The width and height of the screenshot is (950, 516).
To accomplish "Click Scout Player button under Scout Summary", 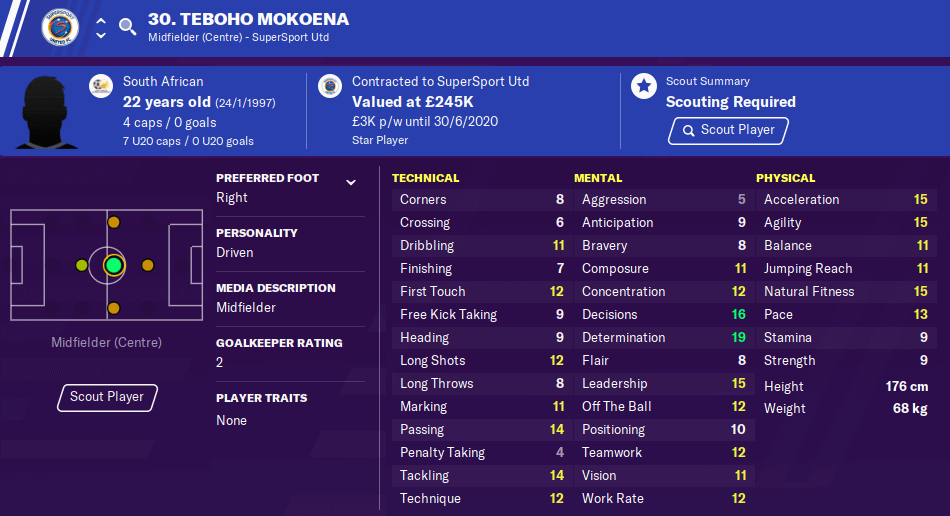I will point(728,130).
